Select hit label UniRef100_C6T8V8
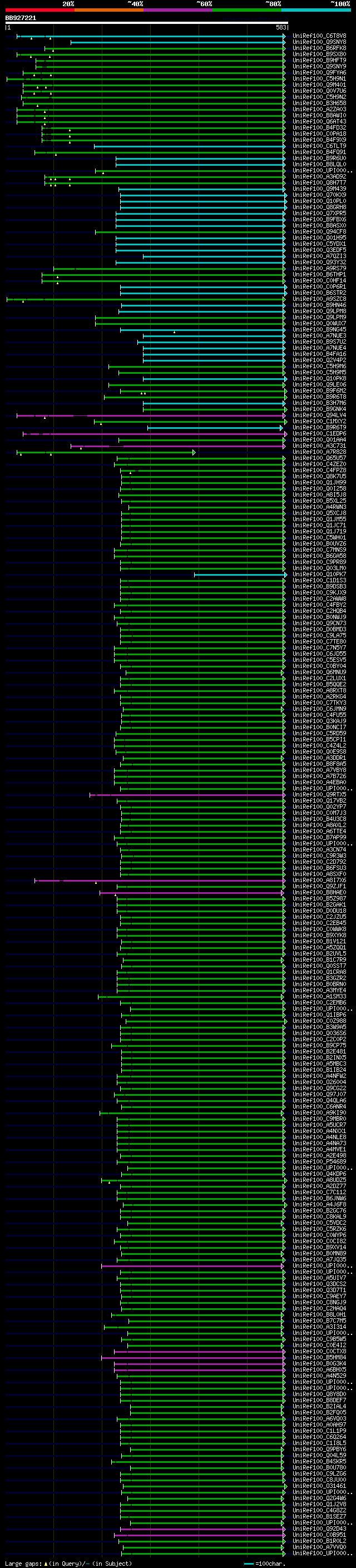 [319, 36]
